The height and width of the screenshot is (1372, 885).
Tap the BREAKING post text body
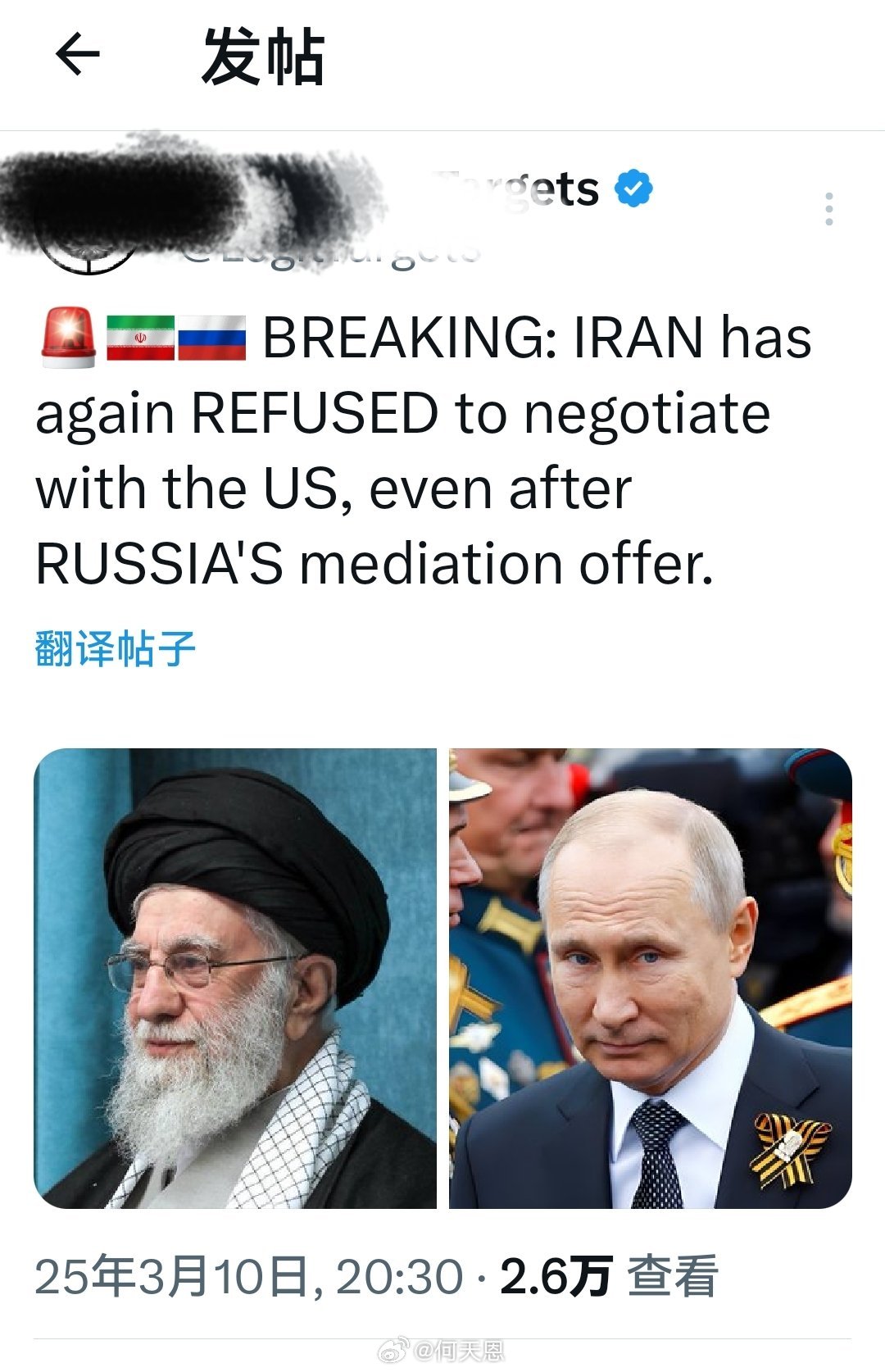tap(424, 451)
